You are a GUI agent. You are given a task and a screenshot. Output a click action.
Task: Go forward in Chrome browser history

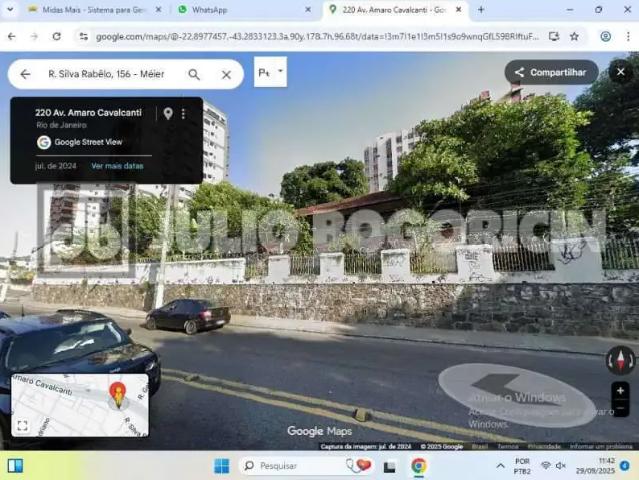point(34,37)
